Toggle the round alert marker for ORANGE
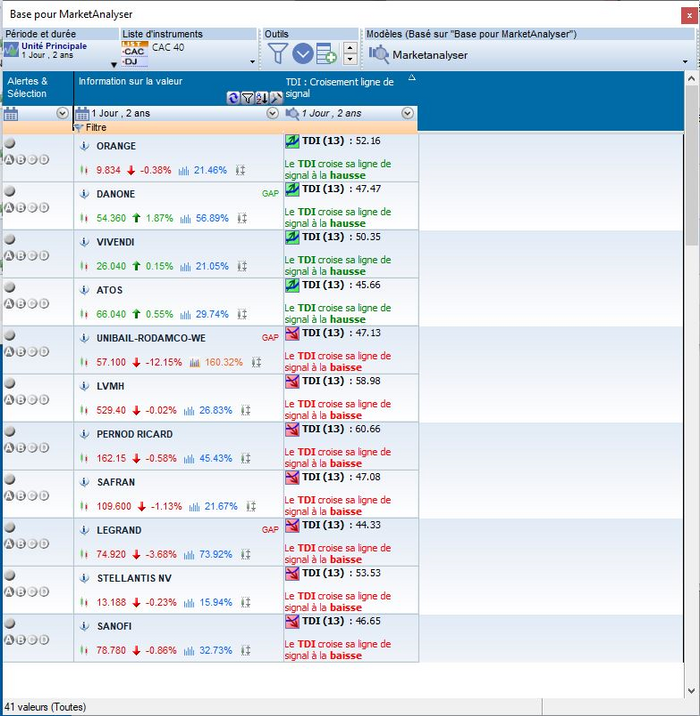 [x=10, y=143]
